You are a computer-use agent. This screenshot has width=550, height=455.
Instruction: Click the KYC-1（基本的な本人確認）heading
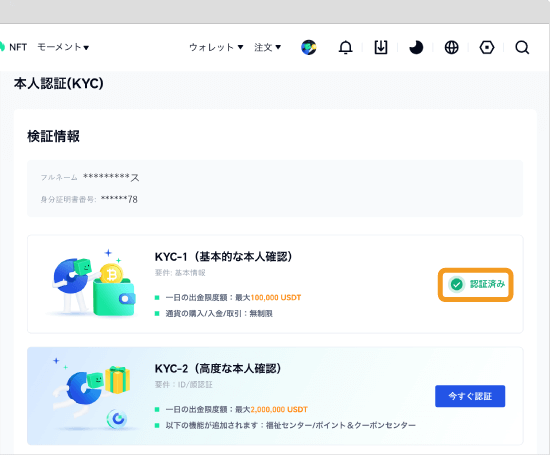[x=224, y=257]
